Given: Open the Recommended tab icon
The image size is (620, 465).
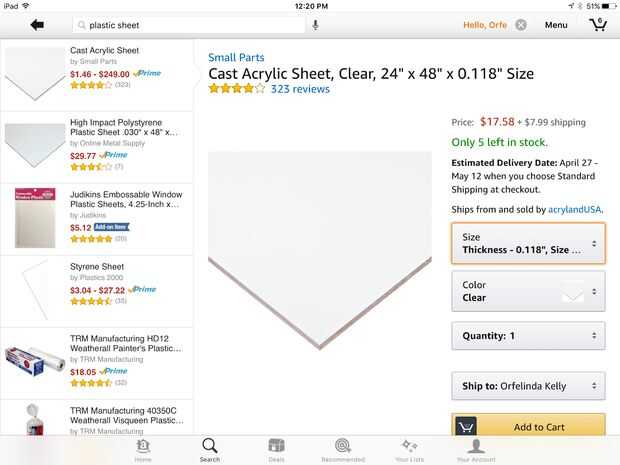Looking at the screenshot, I should [343, 449].
